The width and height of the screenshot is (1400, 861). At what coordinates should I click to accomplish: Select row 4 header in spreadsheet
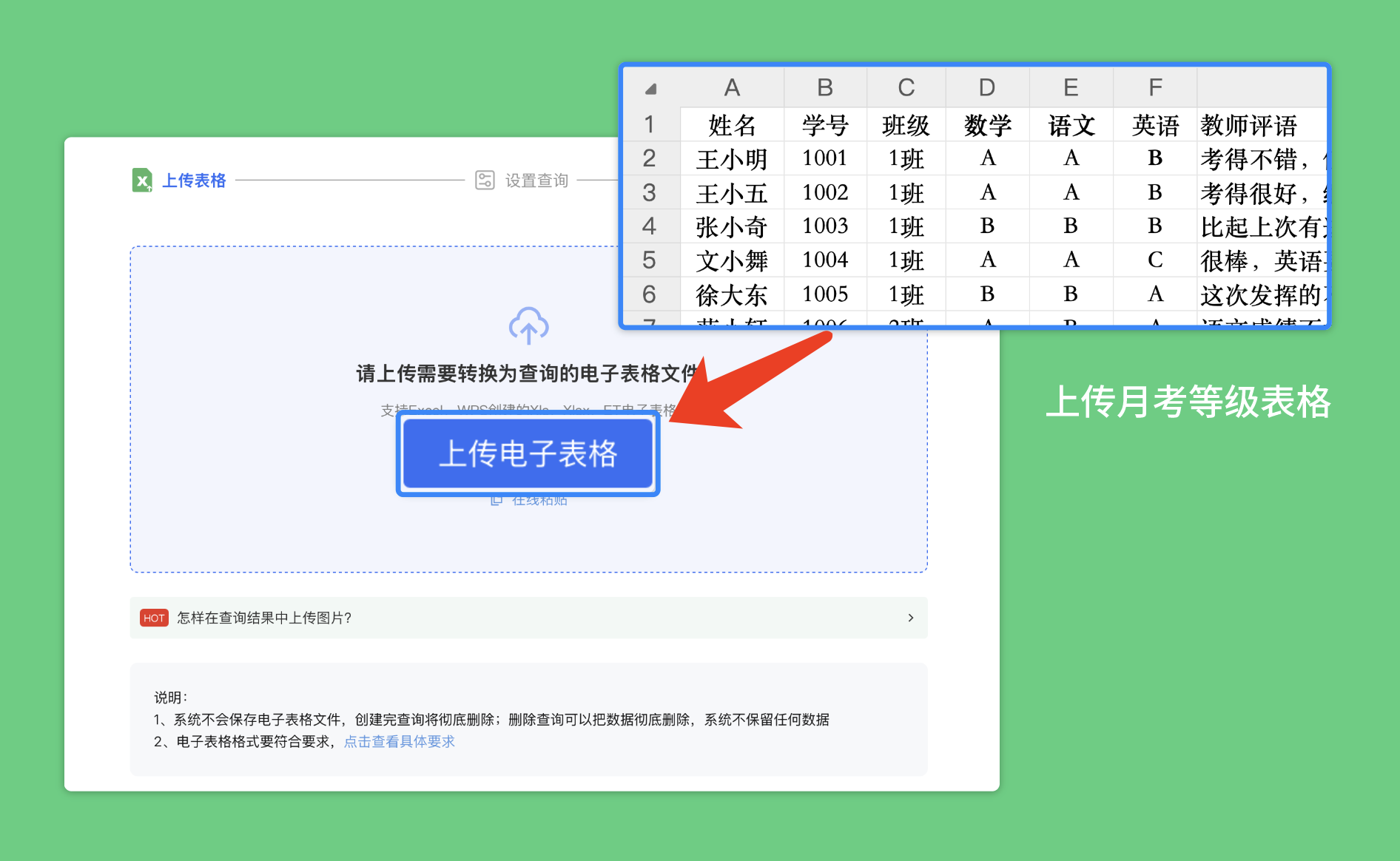650,226
